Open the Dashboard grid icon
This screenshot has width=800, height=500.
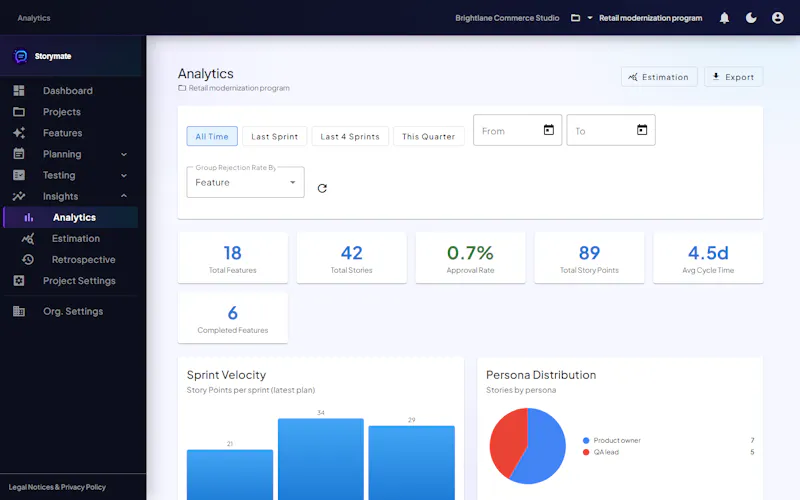point(19,91)
